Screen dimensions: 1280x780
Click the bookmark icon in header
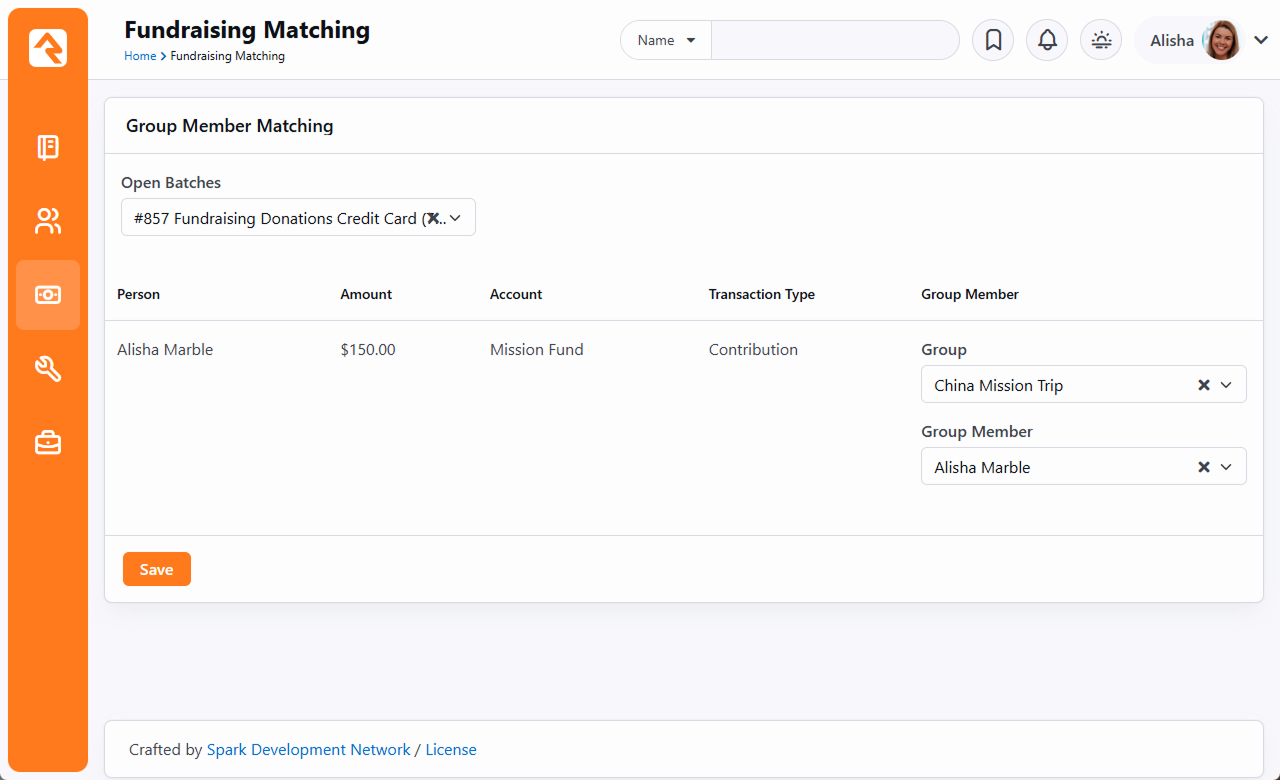click(x=993, y=40)
